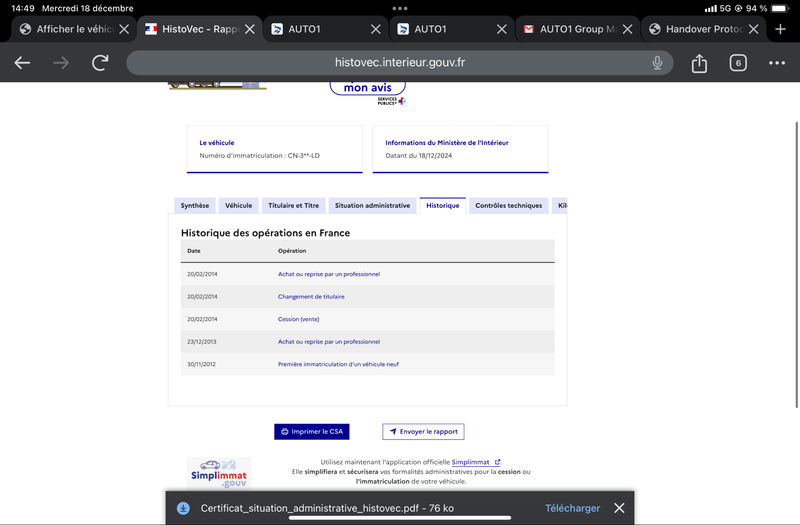Open the browser three-dot menu
Viewport: 800px width, 525px height.
coord(777,63)
